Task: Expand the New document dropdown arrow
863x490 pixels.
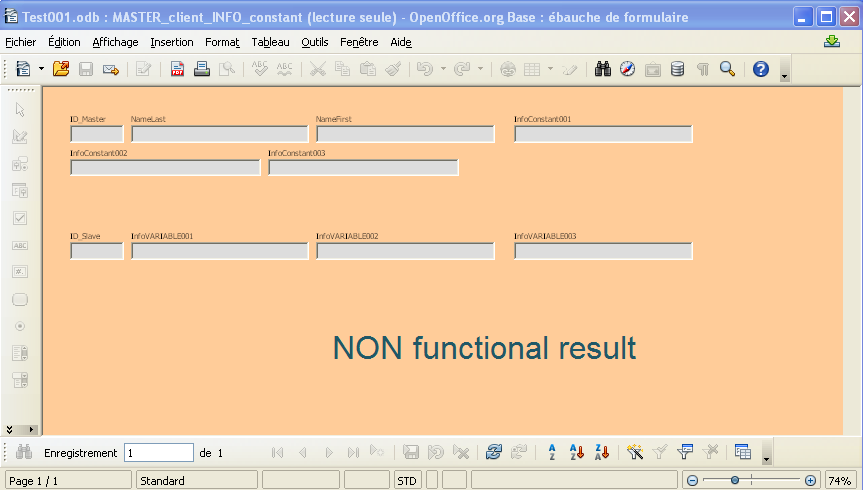Action: coord(41,69)
